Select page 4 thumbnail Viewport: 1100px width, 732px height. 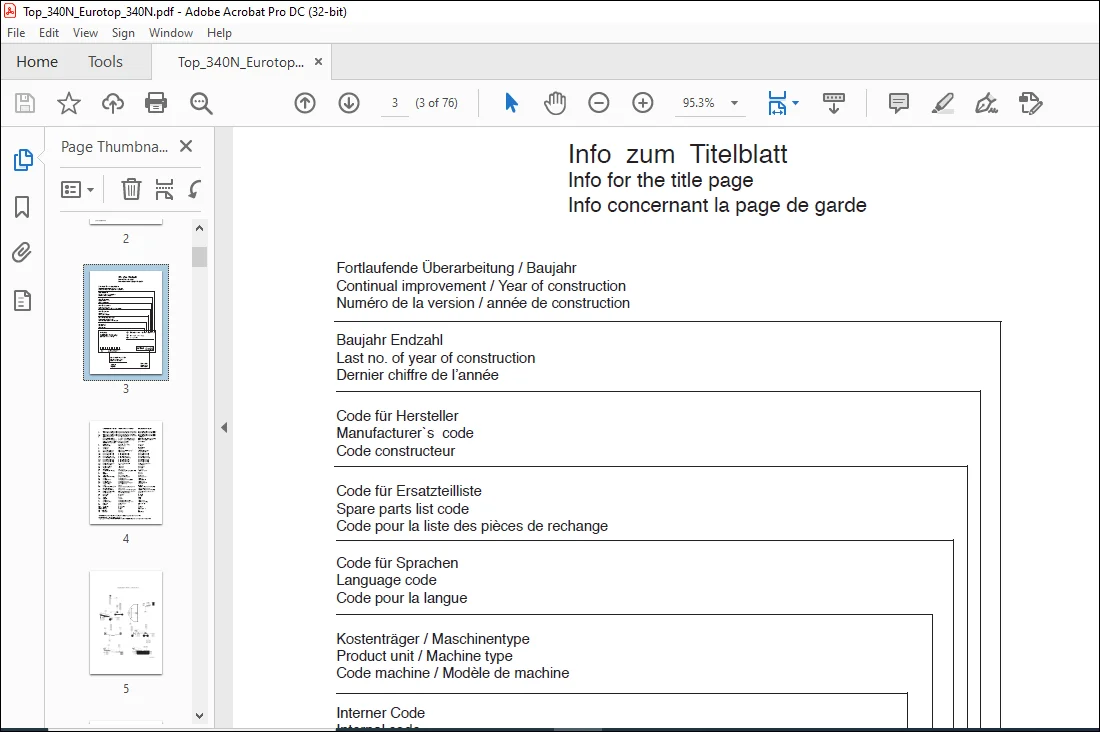click(126, 473)
